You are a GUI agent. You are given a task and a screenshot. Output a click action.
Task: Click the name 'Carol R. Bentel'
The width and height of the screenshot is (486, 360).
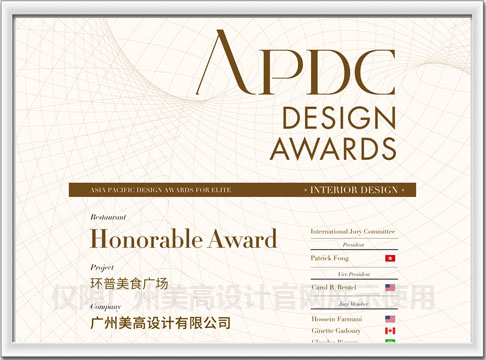pos(334,287)
